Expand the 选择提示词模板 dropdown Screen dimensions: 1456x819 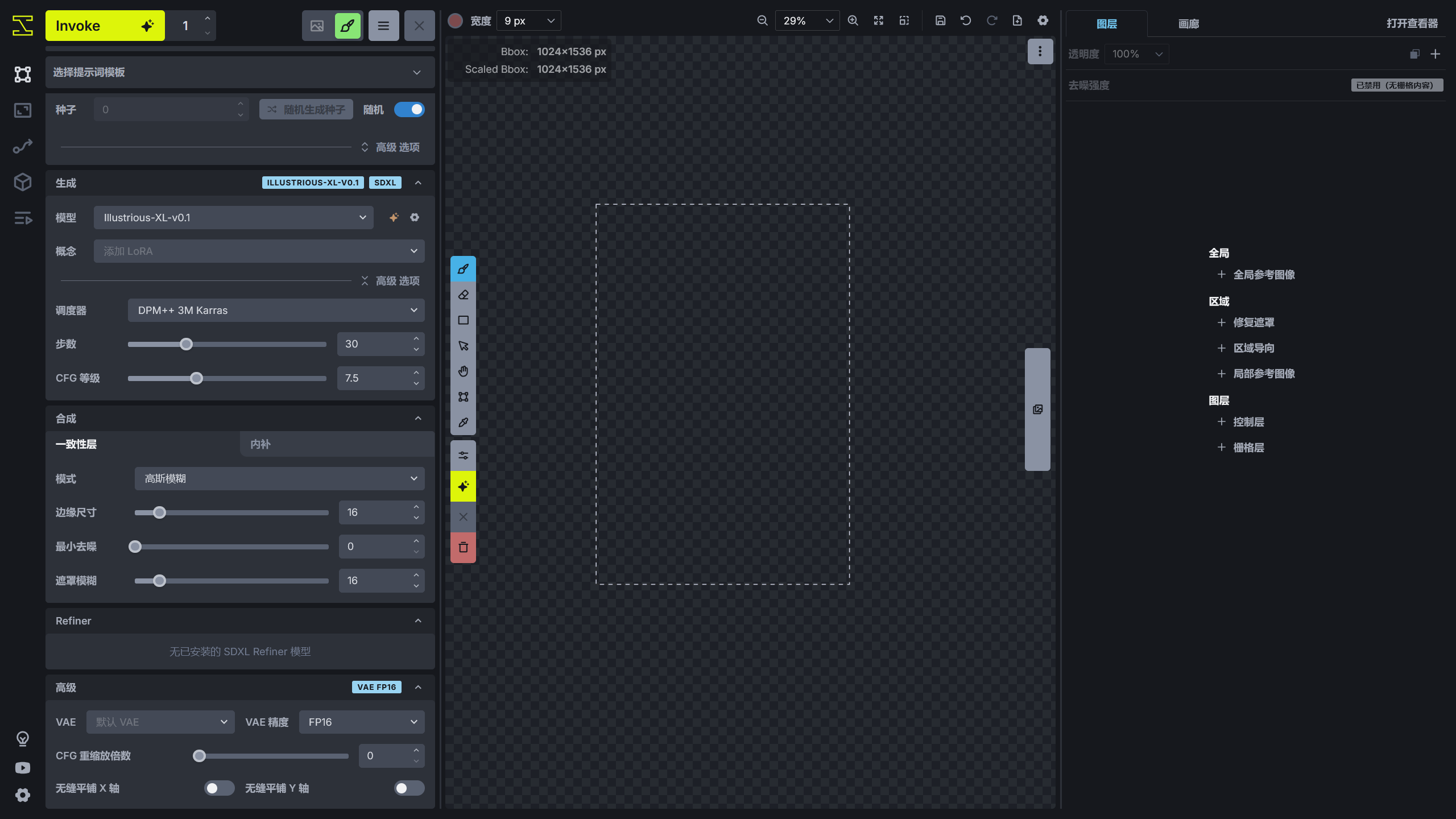coord(240,72)
